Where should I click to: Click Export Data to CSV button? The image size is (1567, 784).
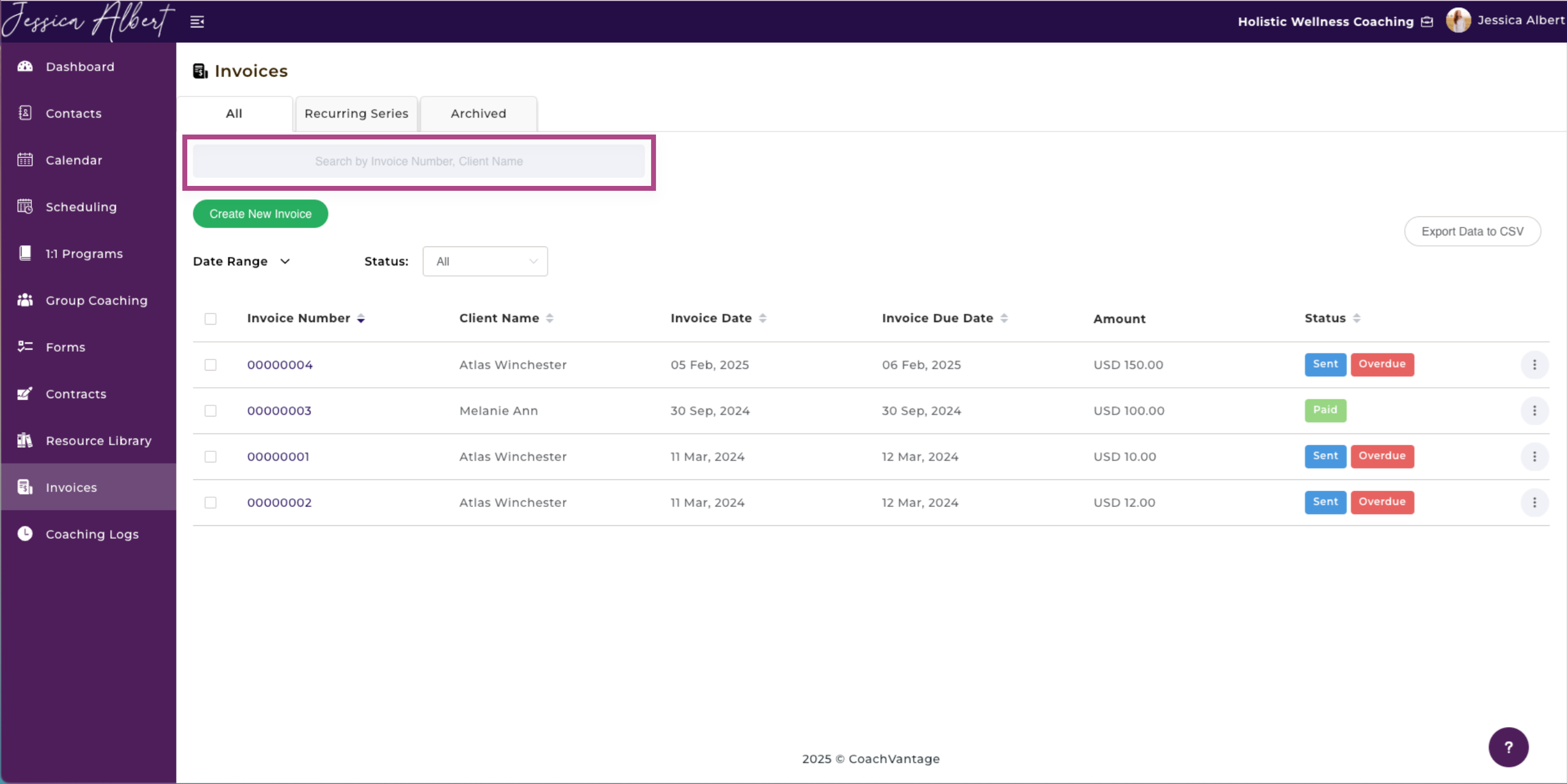(1472, 231)
